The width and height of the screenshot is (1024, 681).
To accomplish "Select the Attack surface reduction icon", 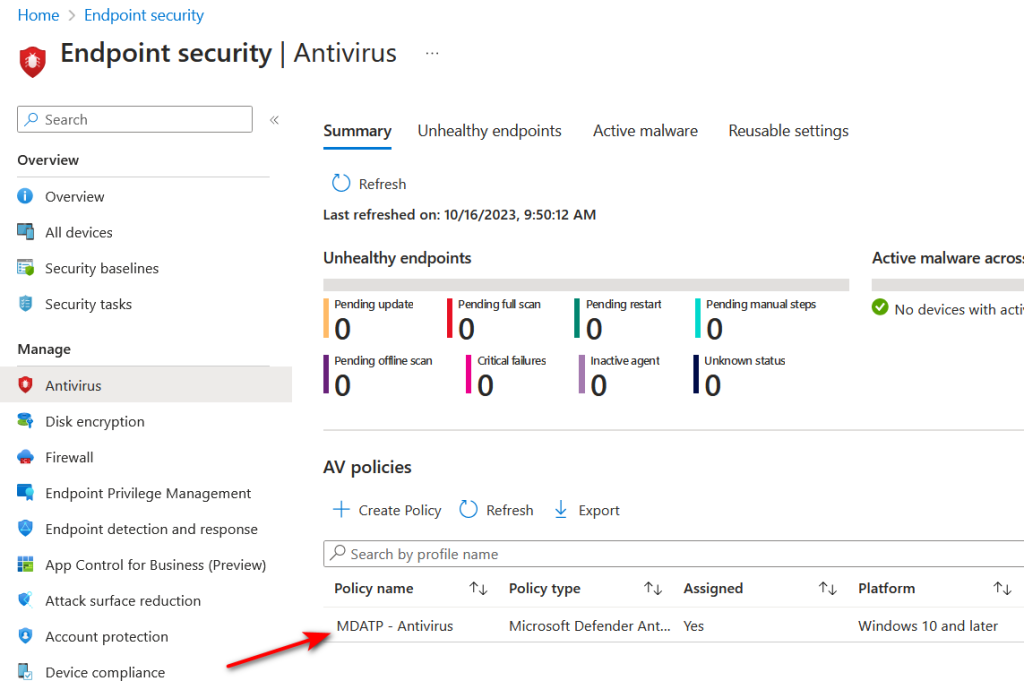I will click(25, 600).
